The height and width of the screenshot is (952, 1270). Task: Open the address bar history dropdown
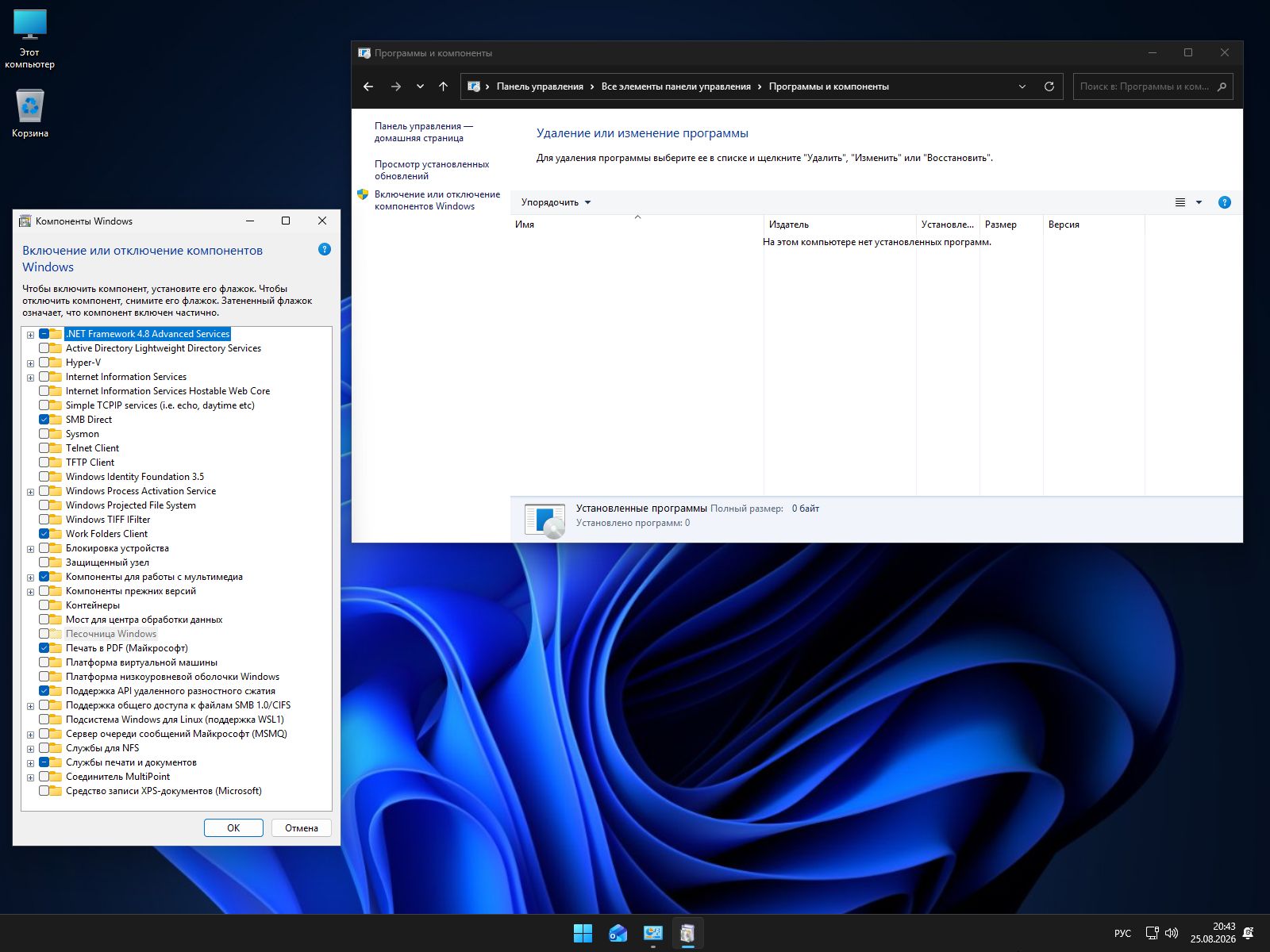click(x=1022, y=86)
